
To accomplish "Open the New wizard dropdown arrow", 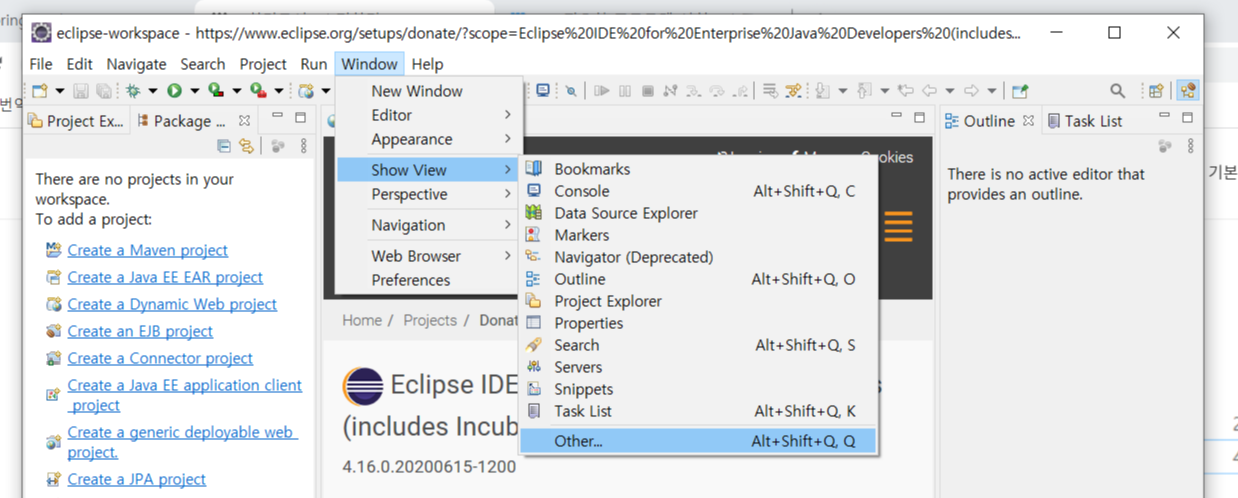I will click(x=60, y=91).
